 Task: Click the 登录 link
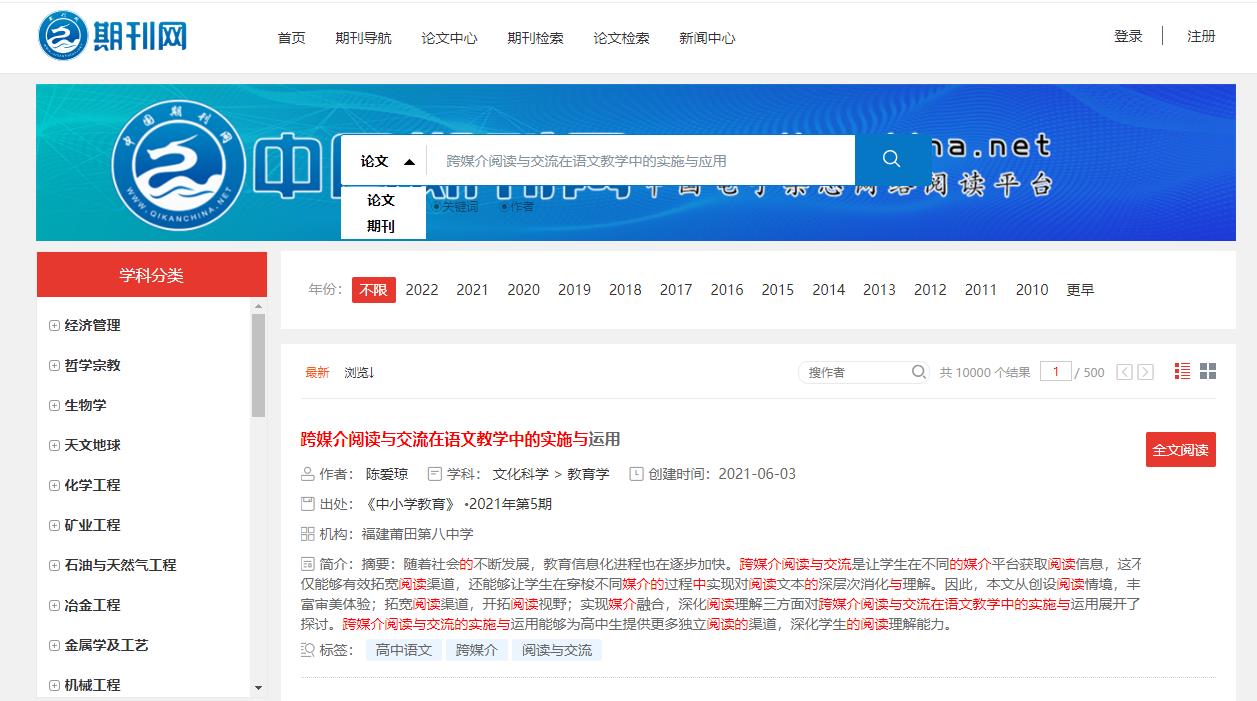pyautogui.click(x=1128, y=36)
